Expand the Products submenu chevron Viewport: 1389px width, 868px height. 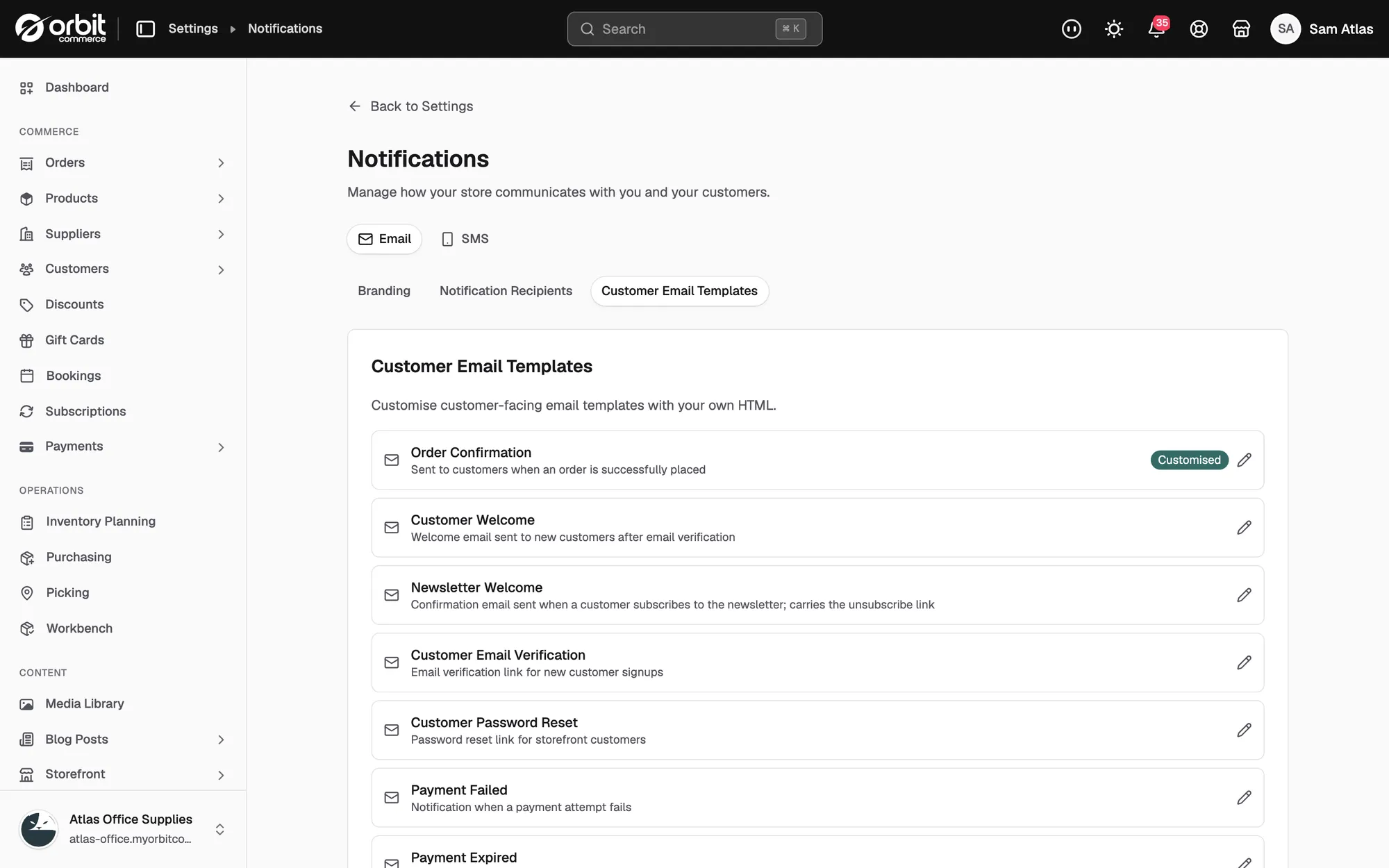click(x=221, y=199)
